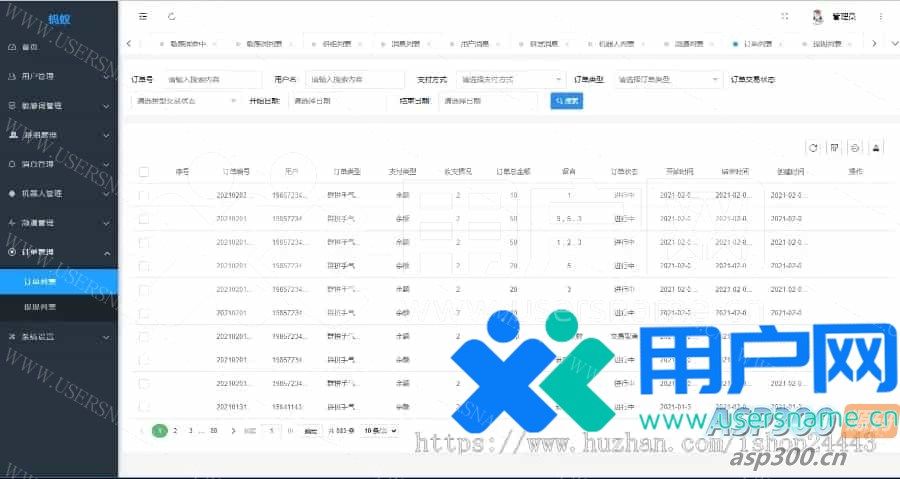Image resolution: width=900 pixels, height=479 pixels.
Task: Open the rows-per-page dropdown in pagination
Action: (379, 430)
